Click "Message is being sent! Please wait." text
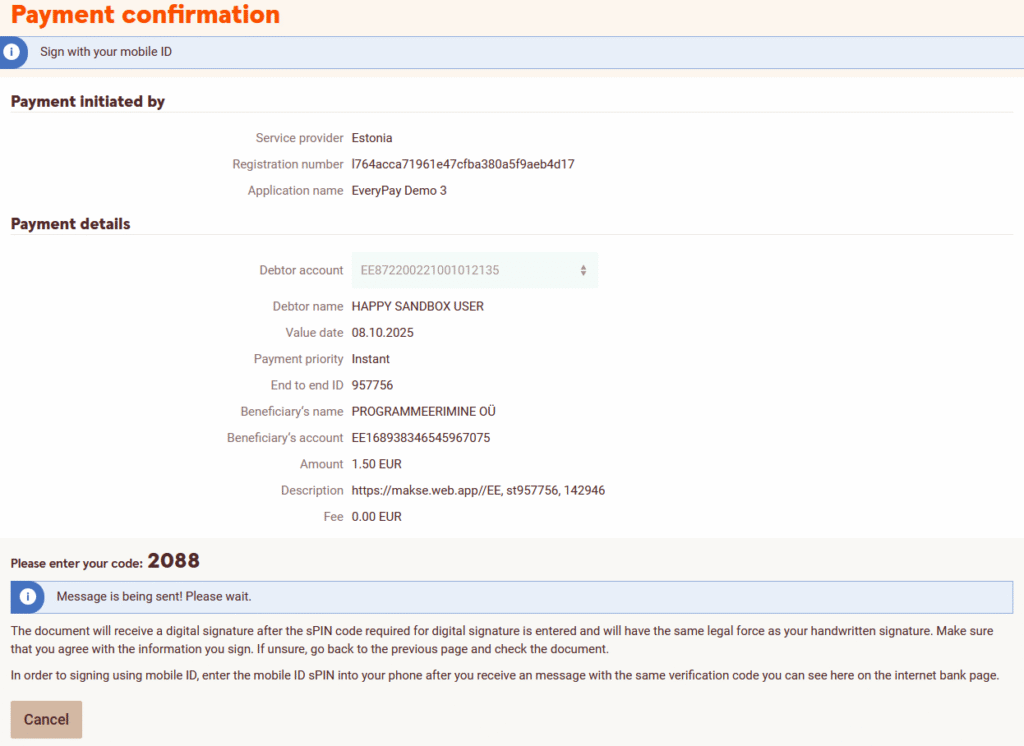Screen dimensions: 1024x746 (x=154, y=597)
